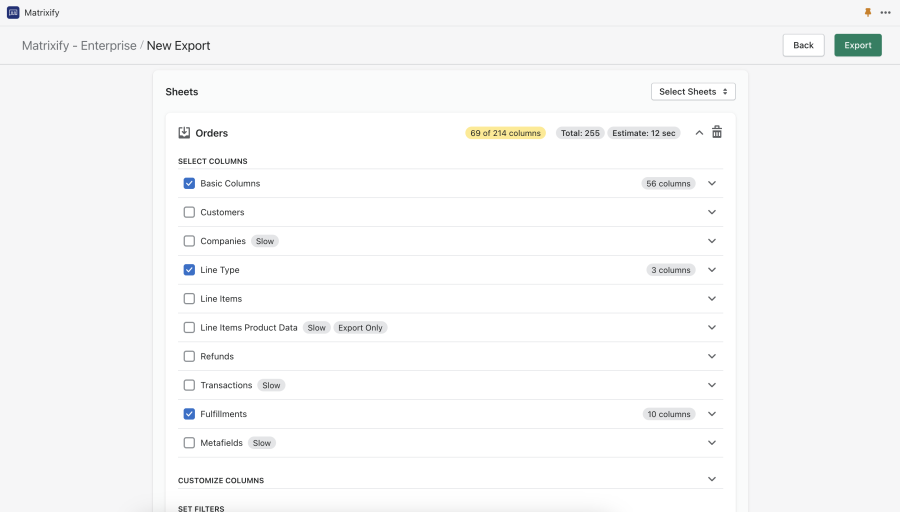Tick the Line Items checkbox
The height and width of the screenshot is (512, 900).
tap(189, 298)
